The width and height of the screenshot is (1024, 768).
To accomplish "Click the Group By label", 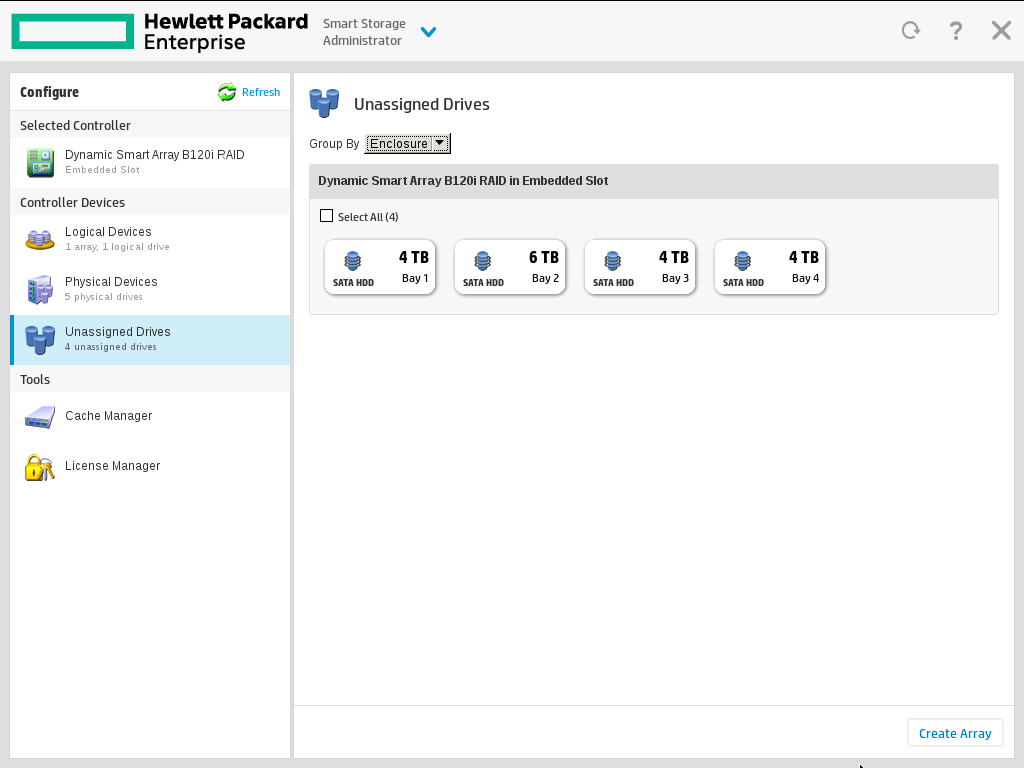I will pyautogui.click(x=334, y=144).
